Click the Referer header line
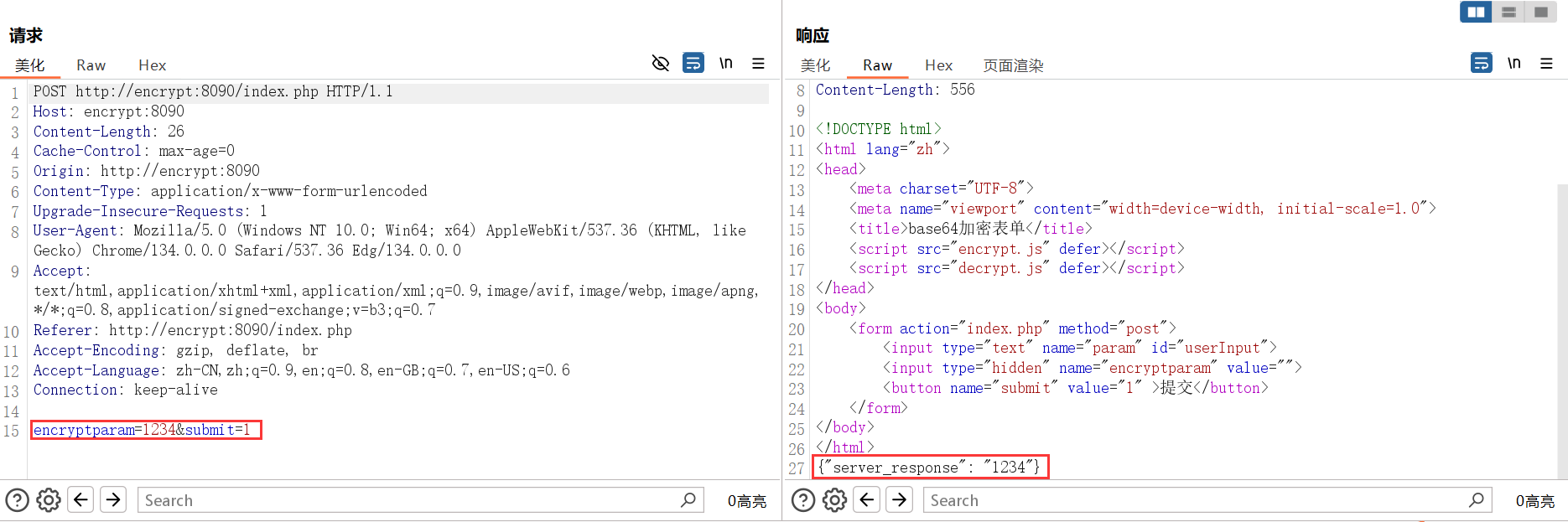 192,330
